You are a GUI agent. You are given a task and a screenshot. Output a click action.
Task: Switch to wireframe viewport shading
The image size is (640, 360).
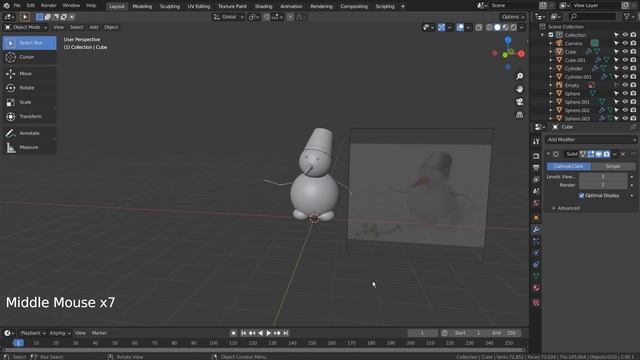pos(489,27)
